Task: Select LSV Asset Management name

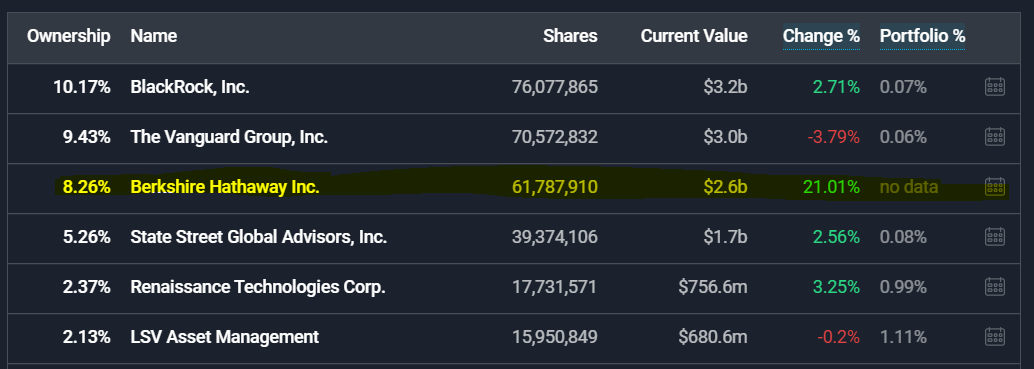Action: [x=225, y=337]
